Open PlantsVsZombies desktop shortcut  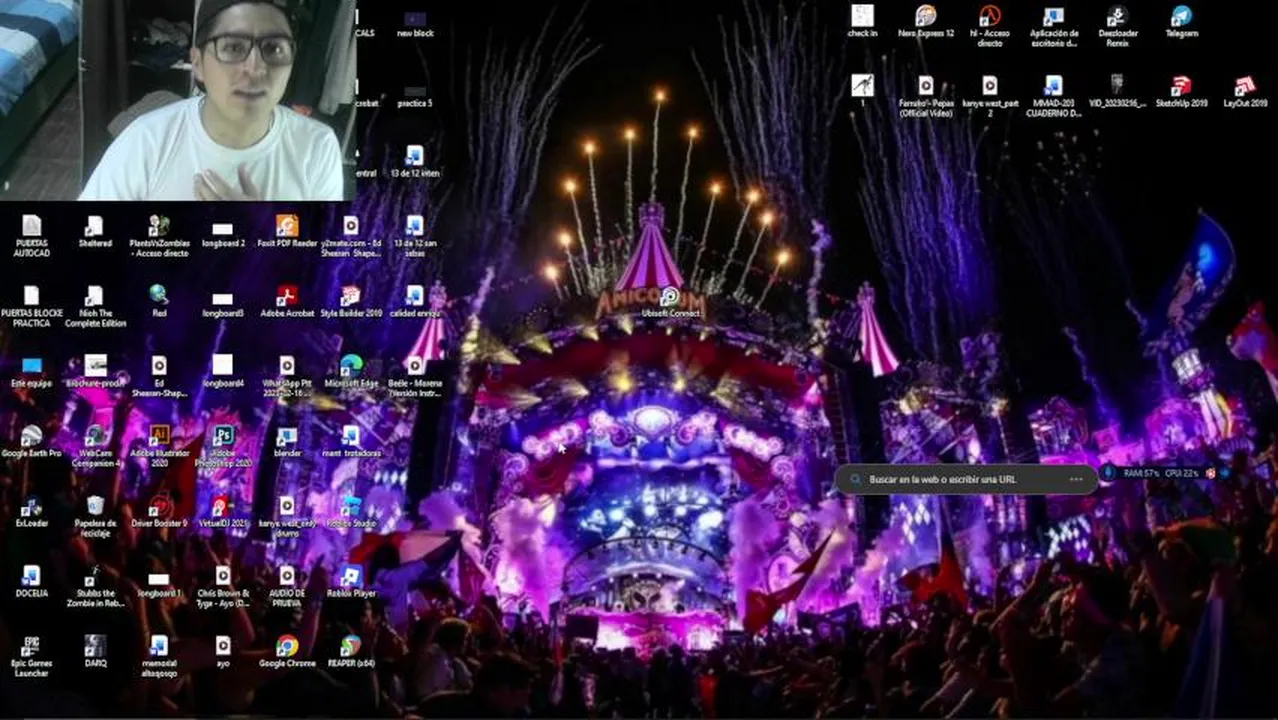(x=159, y=236)
